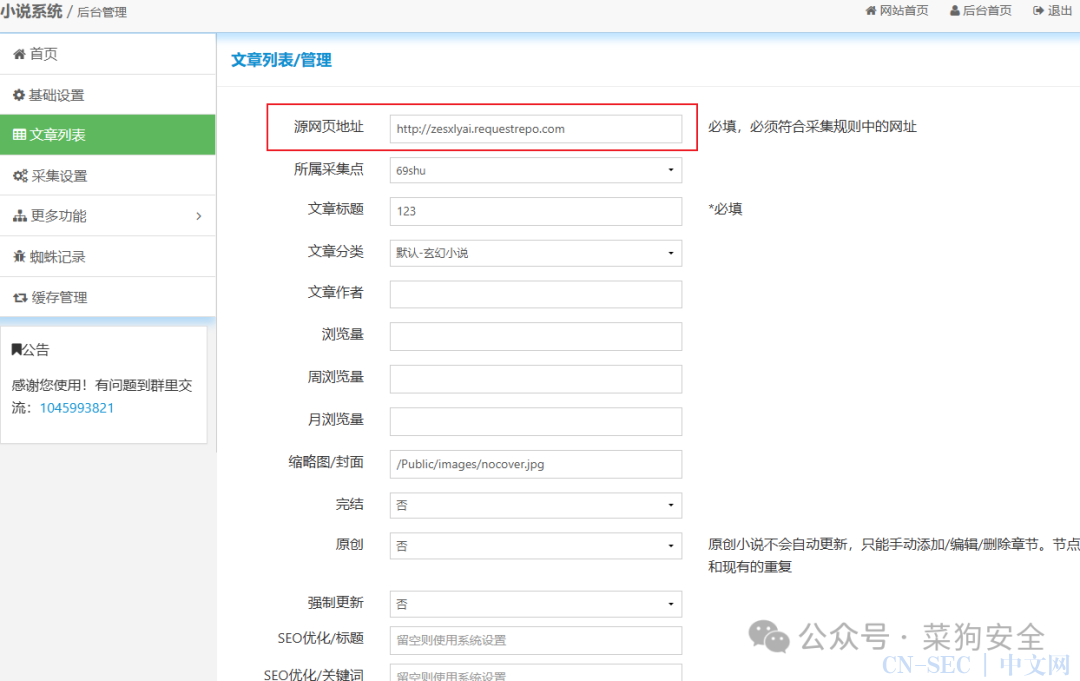
Task: Open 缓存管理 sidebar entry
Action: click(107, 297)
